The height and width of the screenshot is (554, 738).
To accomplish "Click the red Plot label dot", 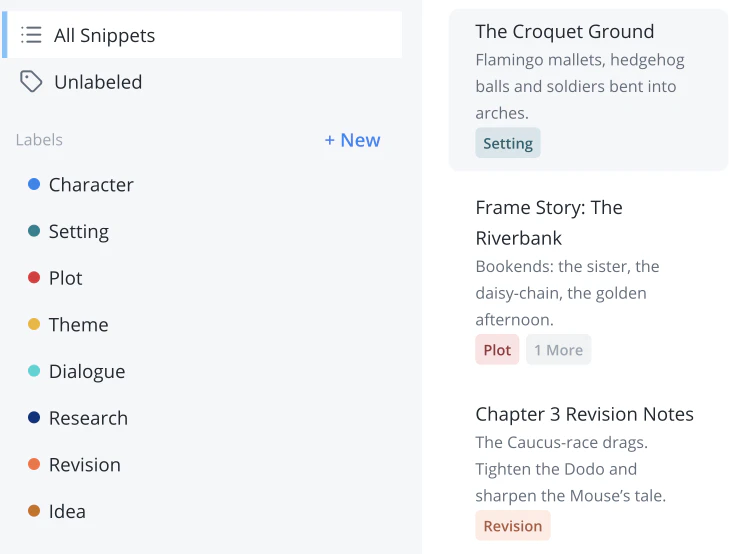I will click(x=34, y=277).
